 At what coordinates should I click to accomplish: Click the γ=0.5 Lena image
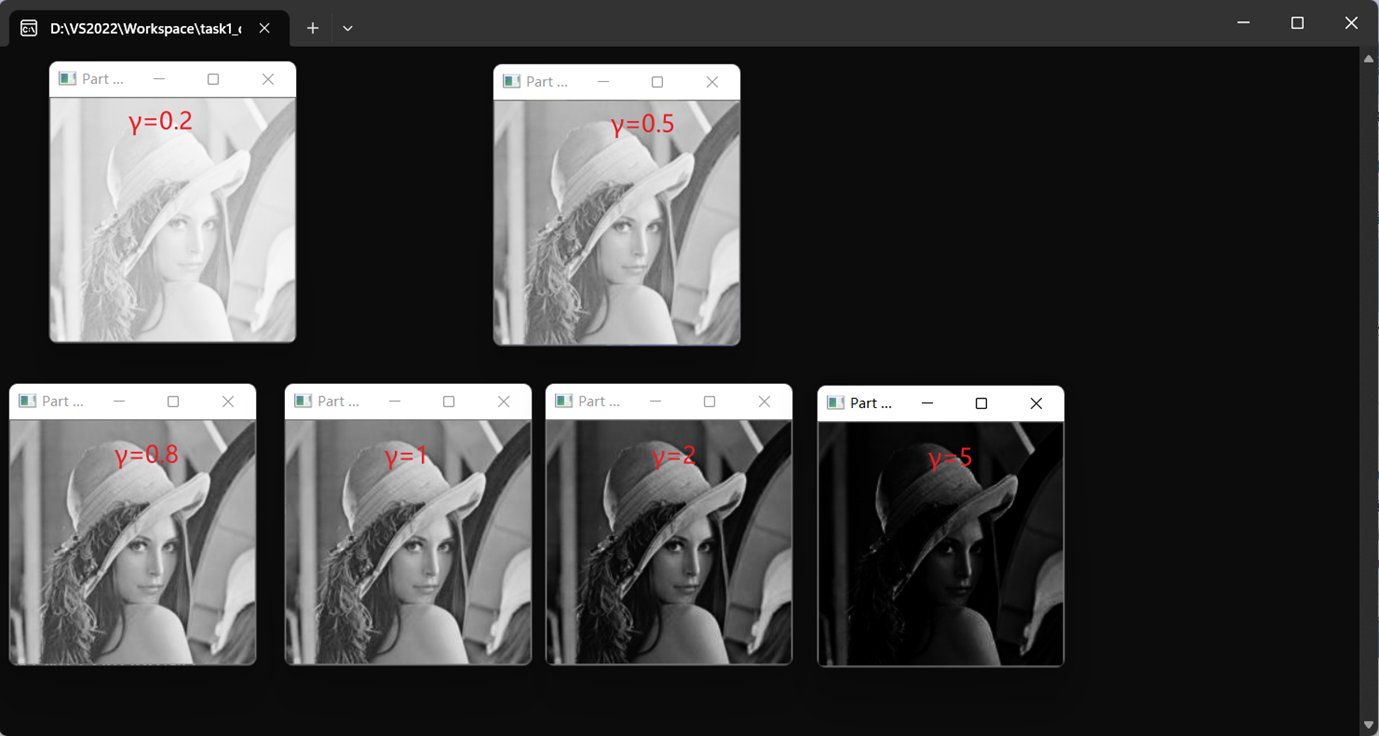pyautogui.click(x=617, y=222)
